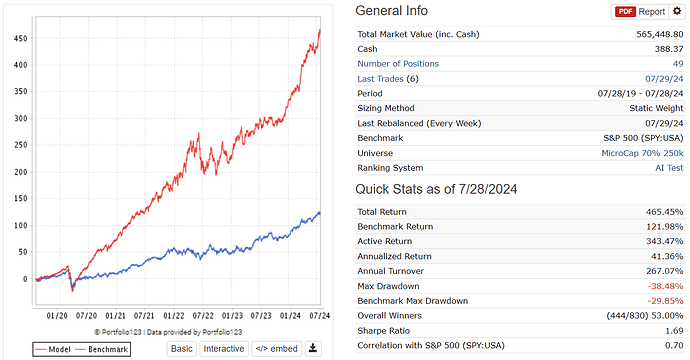
Task: Select the Correlation with S&P 500 0.70 value
Action: click(674, 345)
